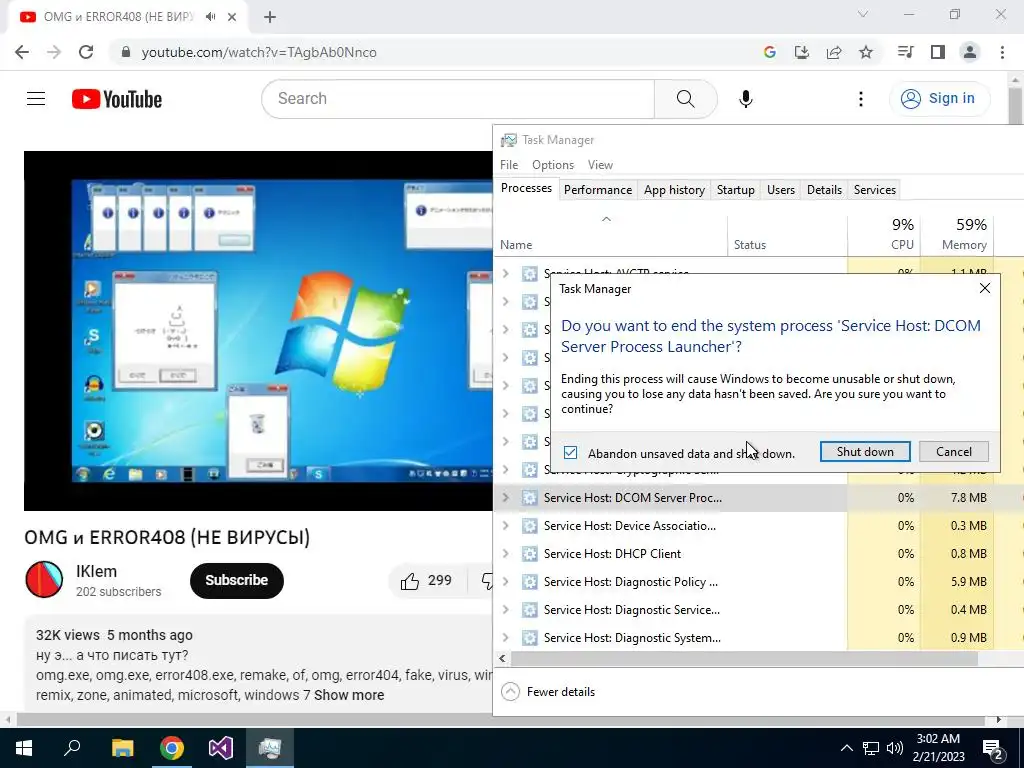The image size is (1024, 768).
Task: Expand Service Host: Diagnostic System row
Action: (505, 638)
